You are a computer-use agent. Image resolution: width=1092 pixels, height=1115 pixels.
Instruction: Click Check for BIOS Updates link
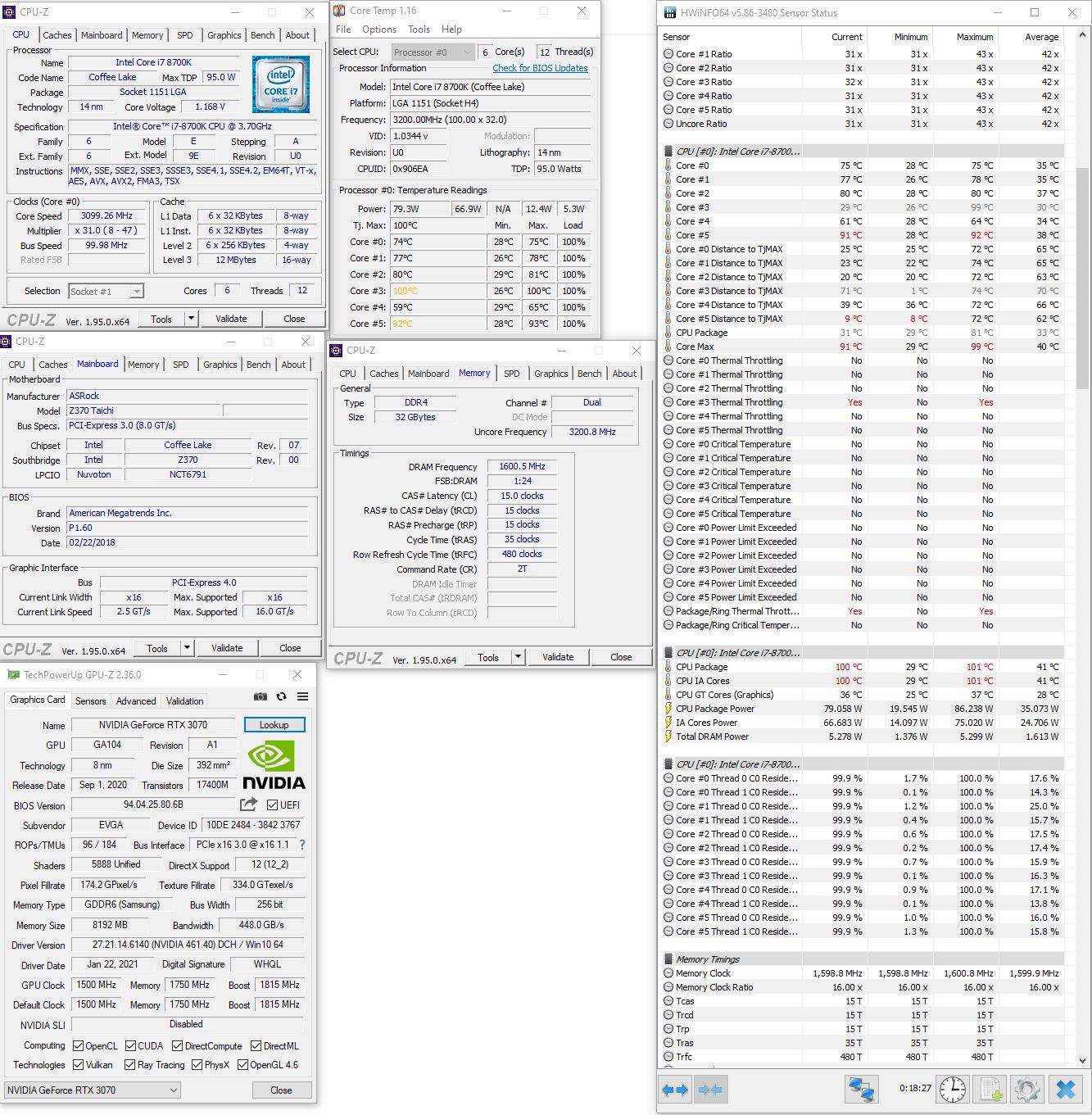point(540,68)
